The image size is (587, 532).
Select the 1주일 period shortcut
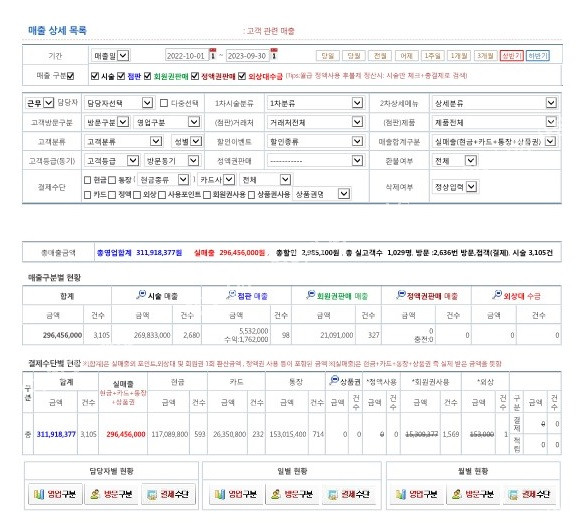432,56
